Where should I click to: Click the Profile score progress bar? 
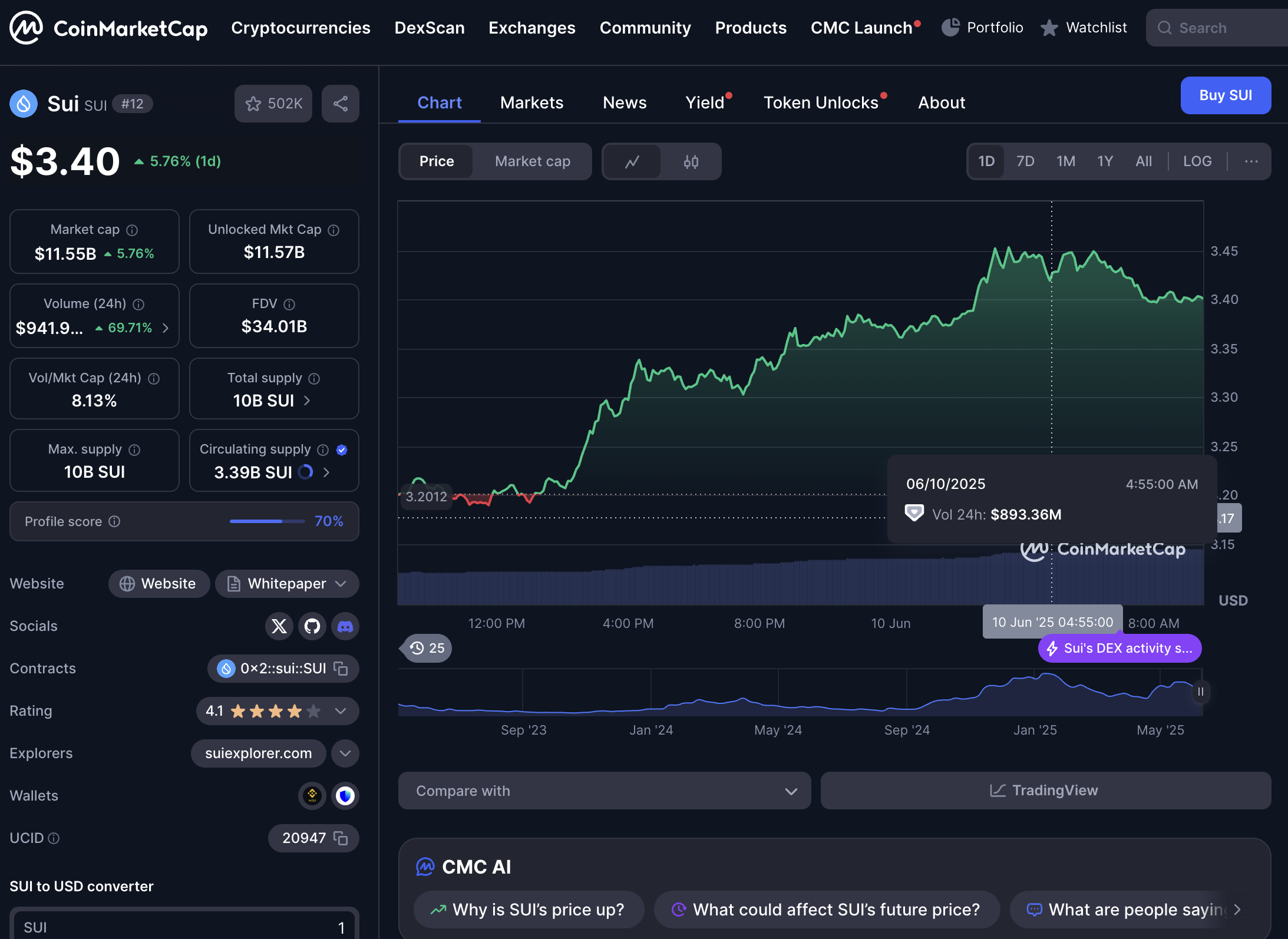[x=267, y=521]
